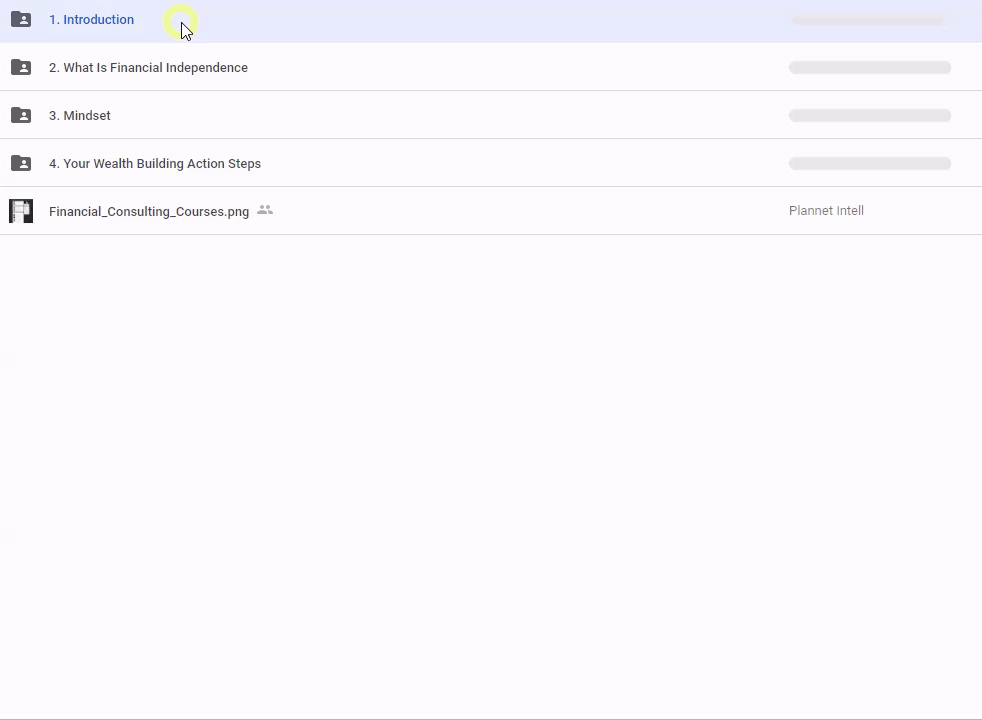Click owner placeholder for What Is Financial Independence
982x720 pixels.
[x=869, y=68]
